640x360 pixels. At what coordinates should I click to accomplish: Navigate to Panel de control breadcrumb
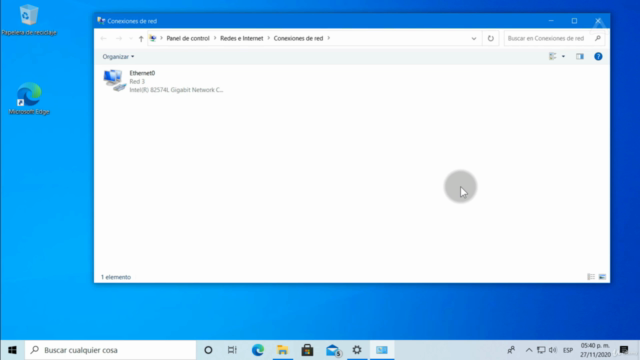pyautogui.click(x=188, y=38)
